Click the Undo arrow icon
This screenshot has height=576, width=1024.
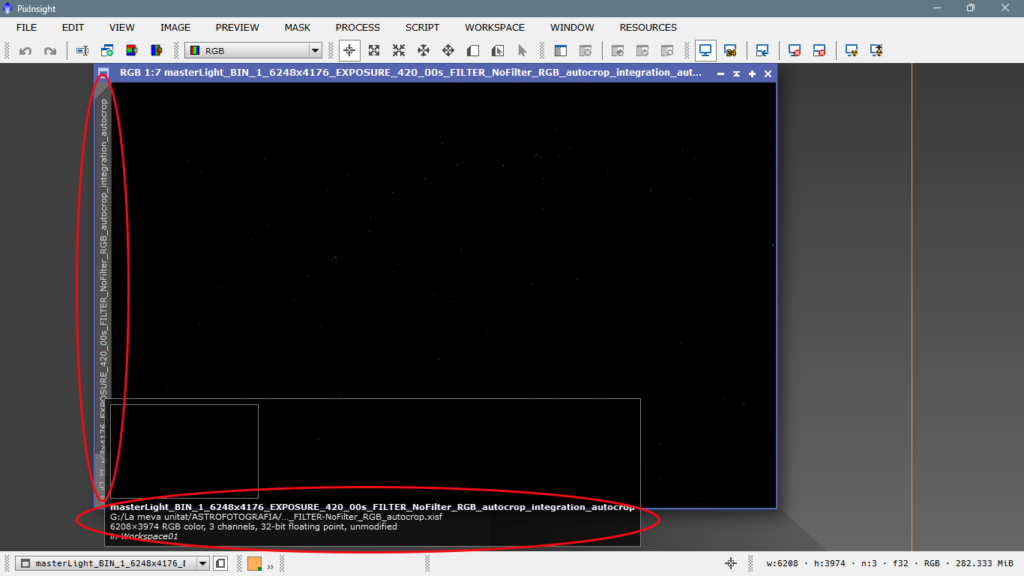(x=25, y=50)
